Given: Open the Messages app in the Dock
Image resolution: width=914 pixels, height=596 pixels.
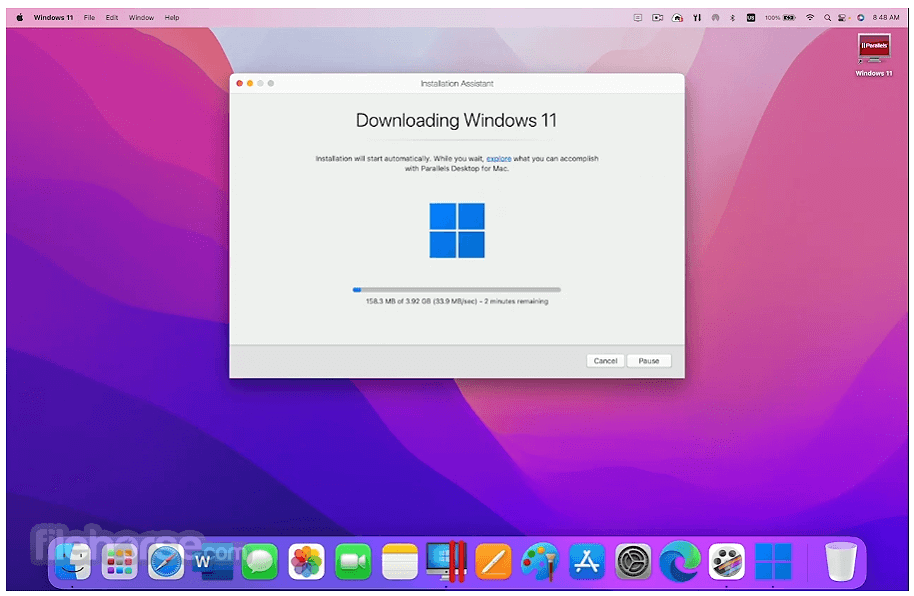Looking at the screenshot, I should click(259, 562).
